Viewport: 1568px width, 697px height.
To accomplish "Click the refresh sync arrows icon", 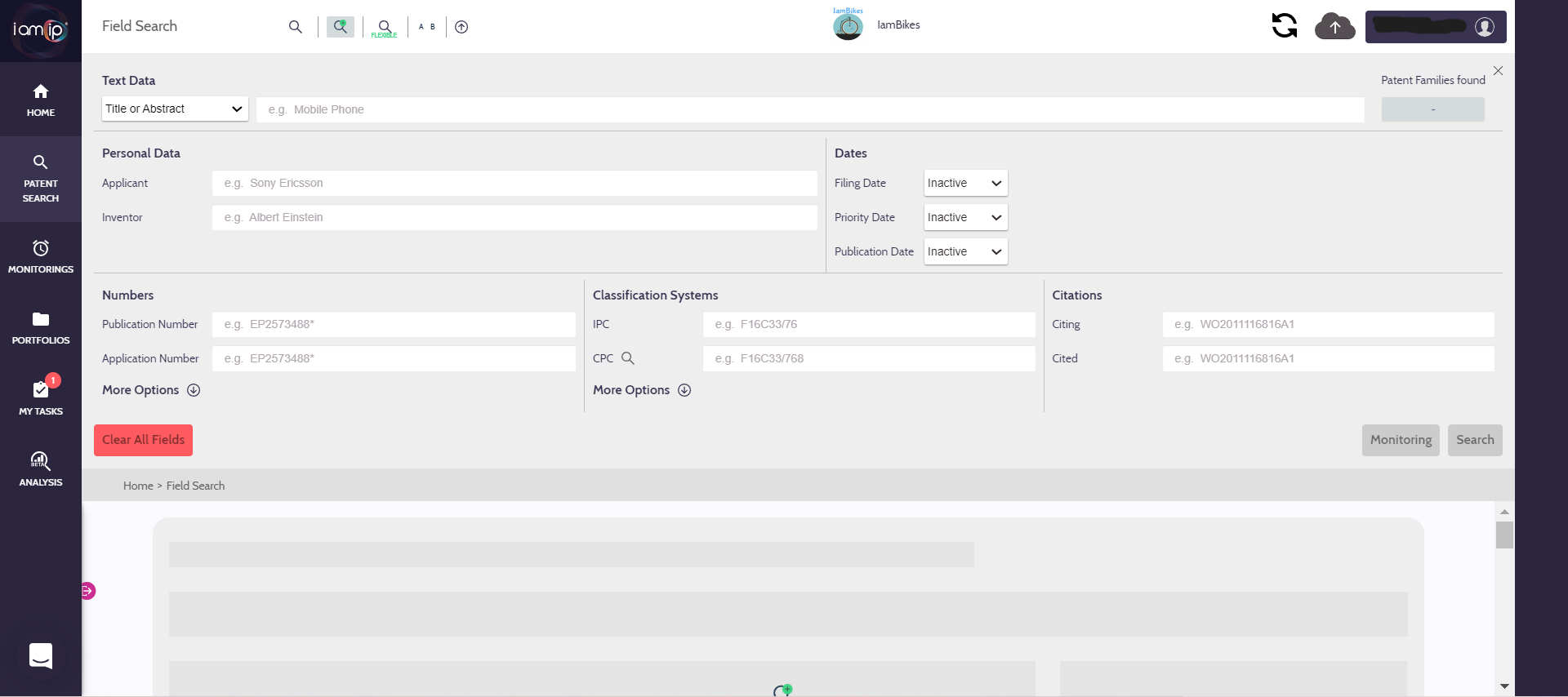I will click(x=1285, y=26).
